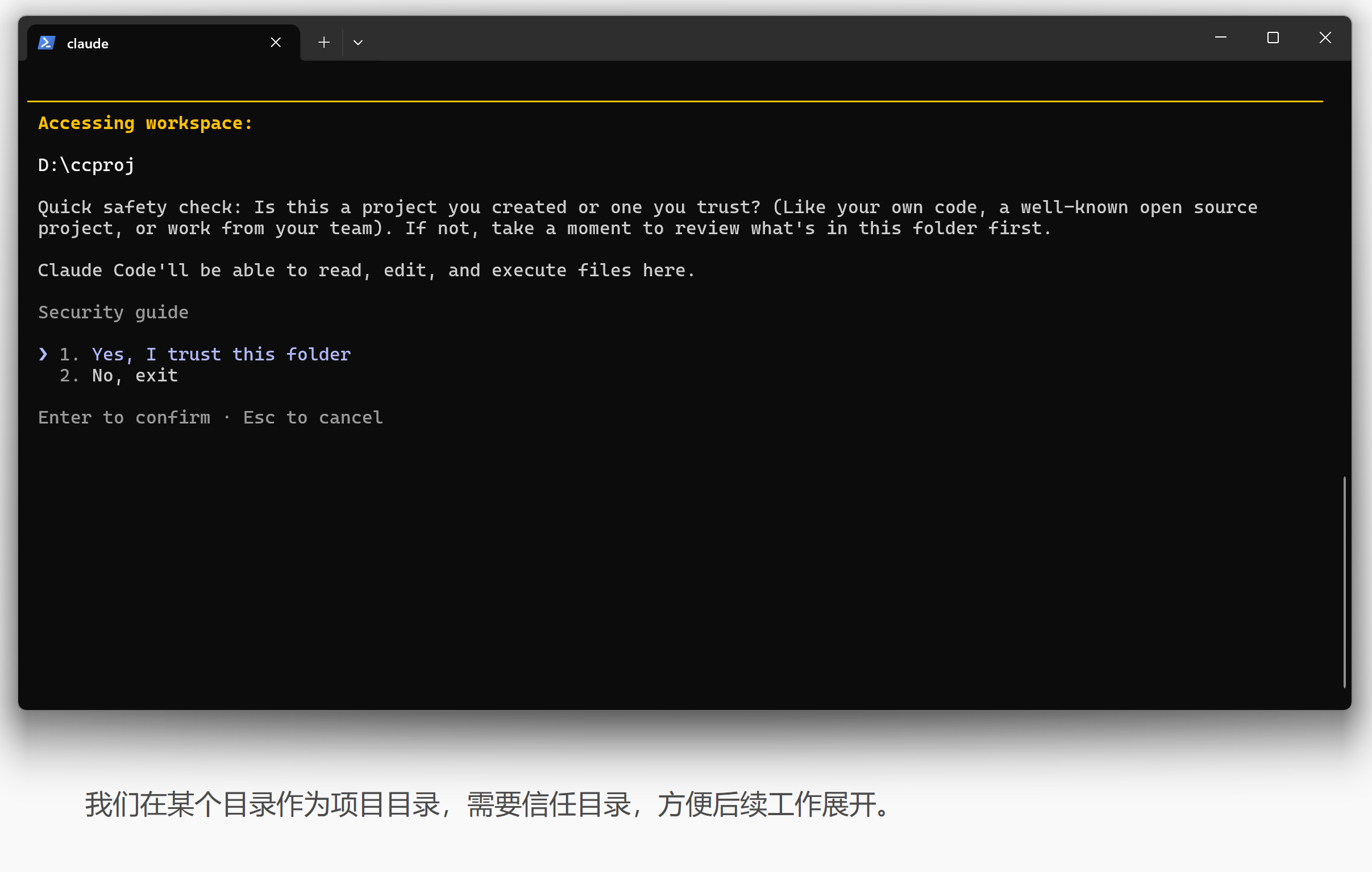
Task: Open a new terminal tab with plus
Action: point(324,42)
